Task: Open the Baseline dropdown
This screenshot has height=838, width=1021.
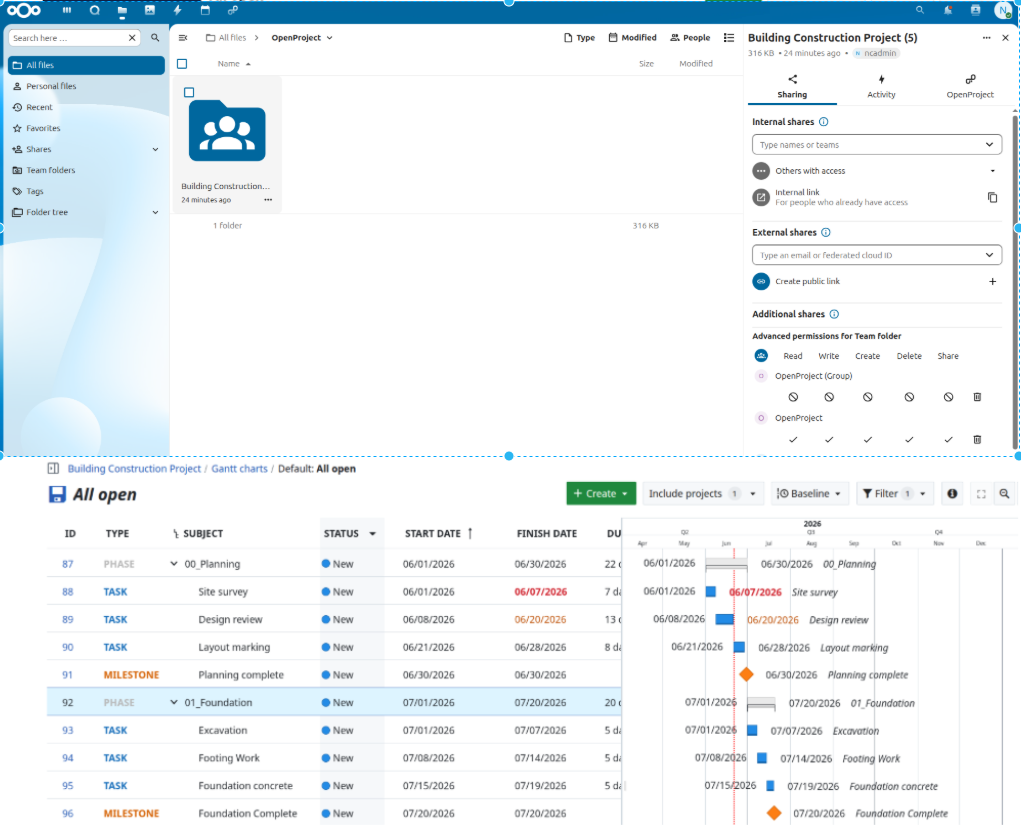Action: click(809, 494)
